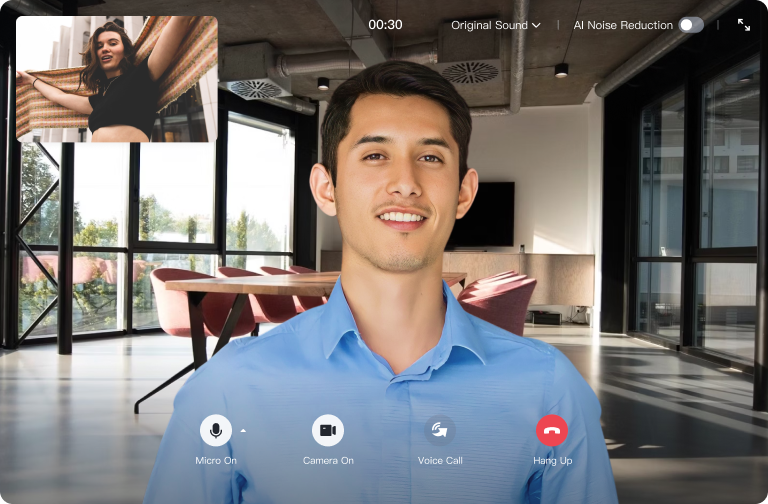Click the 00:30 call timer
The image size is (768, 504).
click(385, 24)
